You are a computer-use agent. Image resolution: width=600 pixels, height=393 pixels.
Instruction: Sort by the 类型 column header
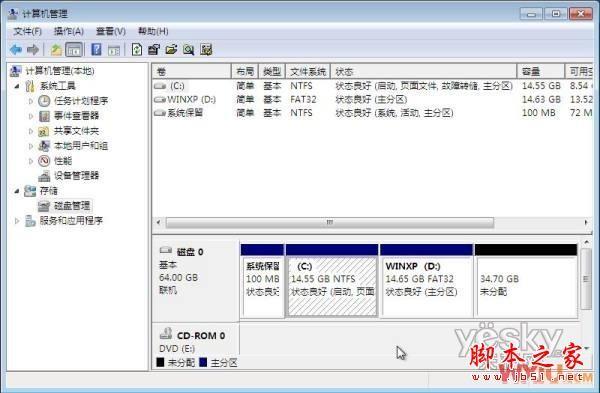[272, 72]
